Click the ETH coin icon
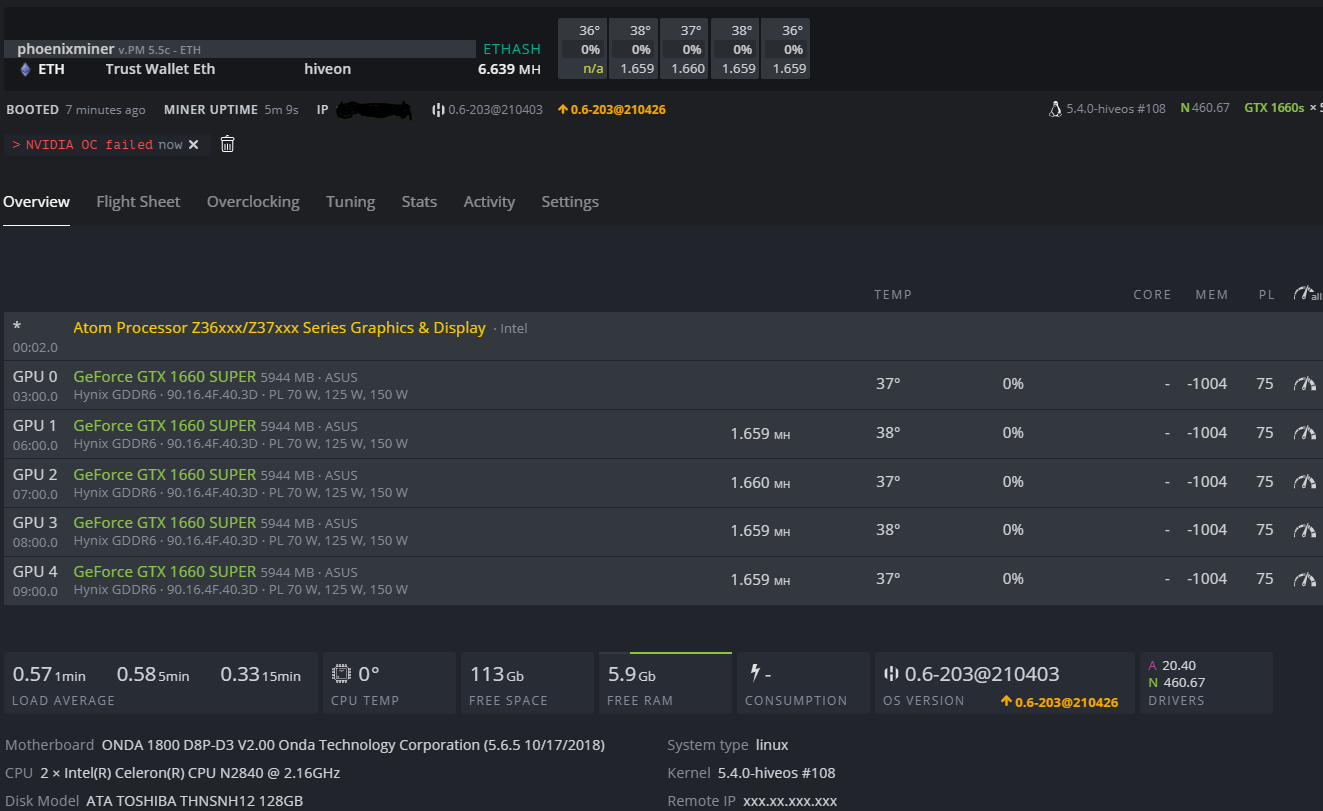This screenshot has width=1323, height=811. 25,69
